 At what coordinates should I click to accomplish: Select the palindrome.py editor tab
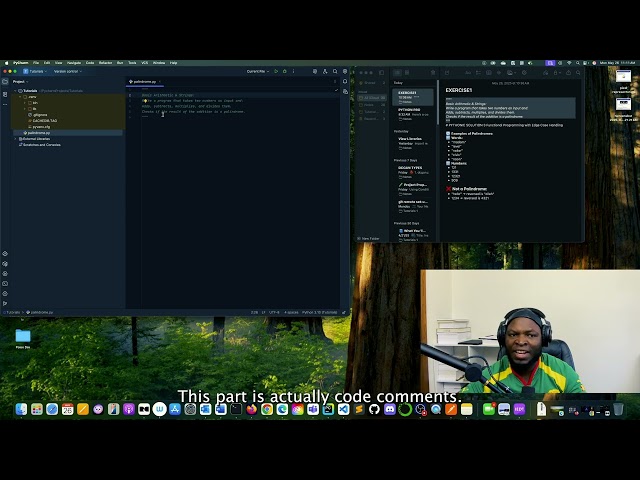point(144,82)
